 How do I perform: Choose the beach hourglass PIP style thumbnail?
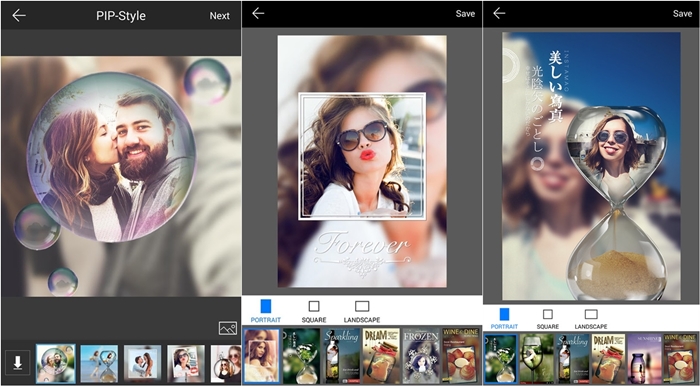99,364
